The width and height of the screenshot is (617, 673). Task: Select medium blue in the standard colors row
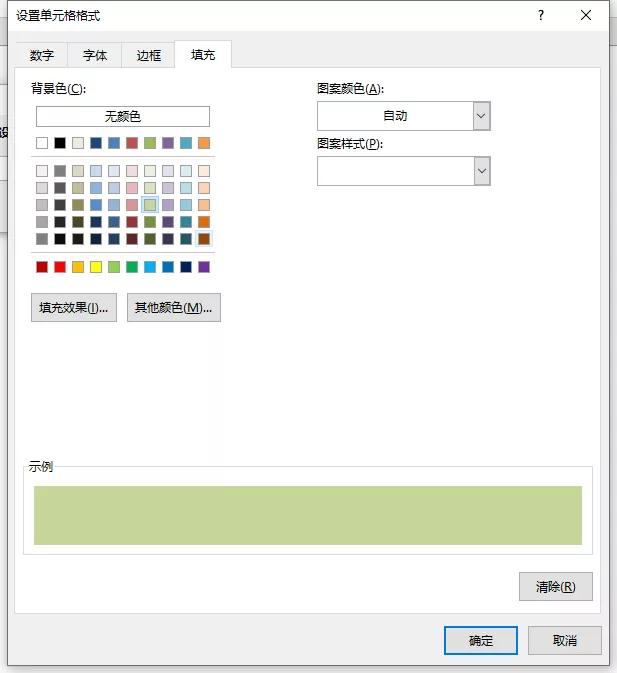(168, 267)
